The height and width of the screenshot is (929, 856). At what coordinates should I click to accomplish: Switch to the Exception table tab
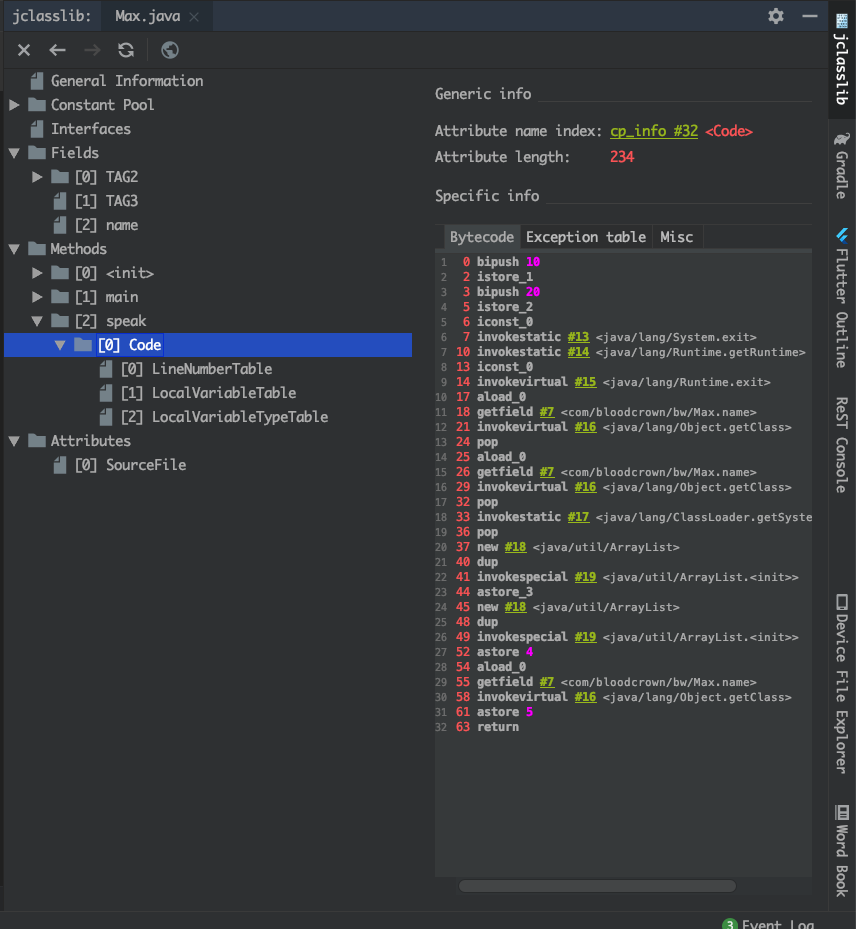(x=586, y=237)
